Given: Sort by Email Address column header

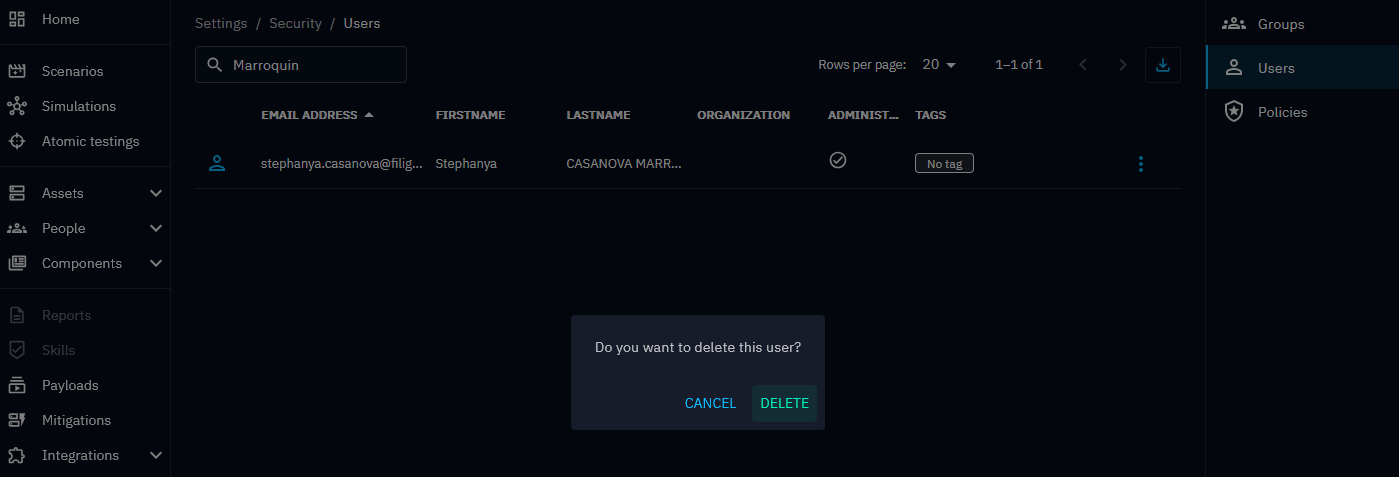Looking at the screenshot, I should (x=309, y=115).
